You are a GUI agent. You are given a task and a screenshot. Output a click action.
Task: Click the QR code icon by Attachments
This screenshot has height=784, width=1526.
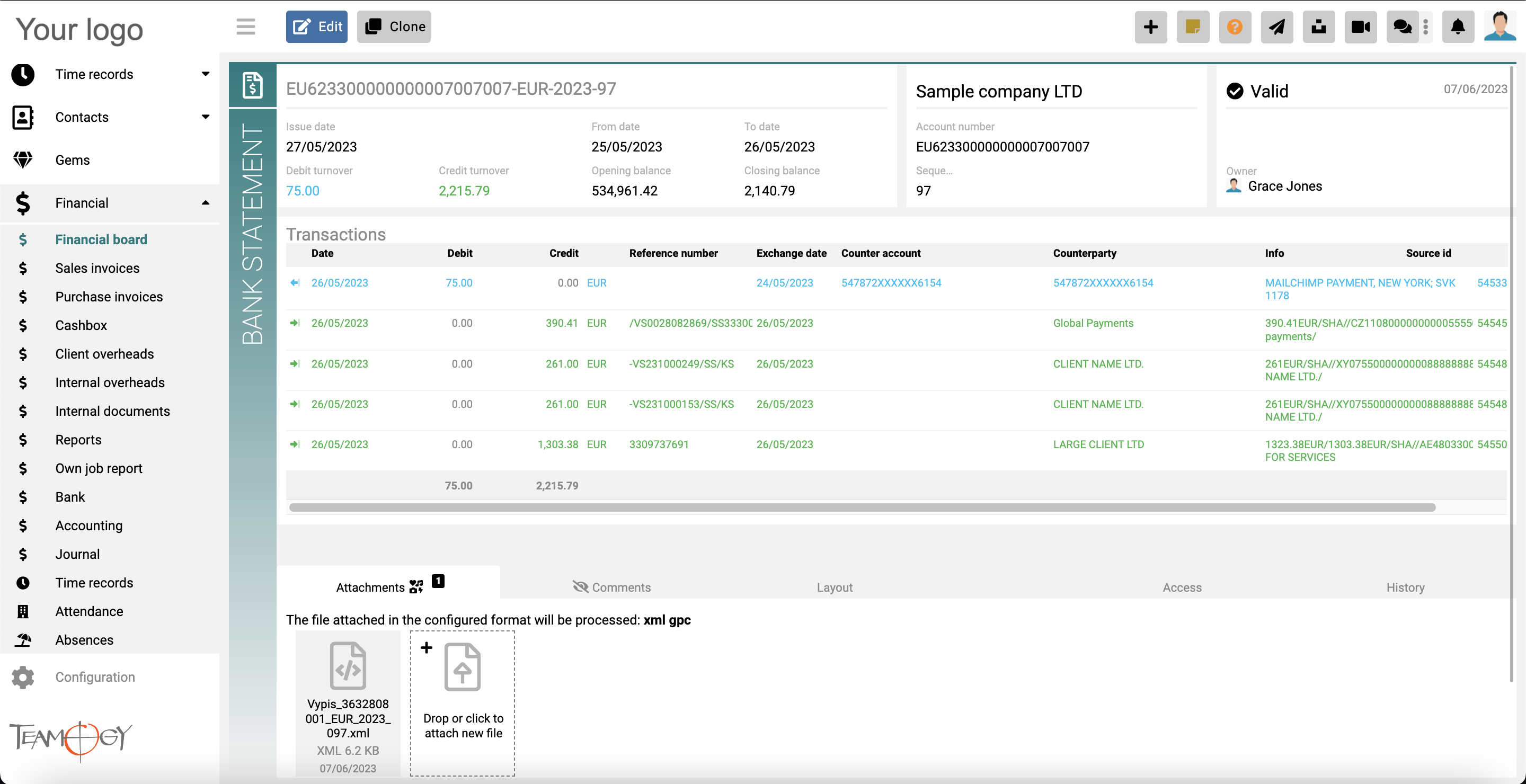416,587
